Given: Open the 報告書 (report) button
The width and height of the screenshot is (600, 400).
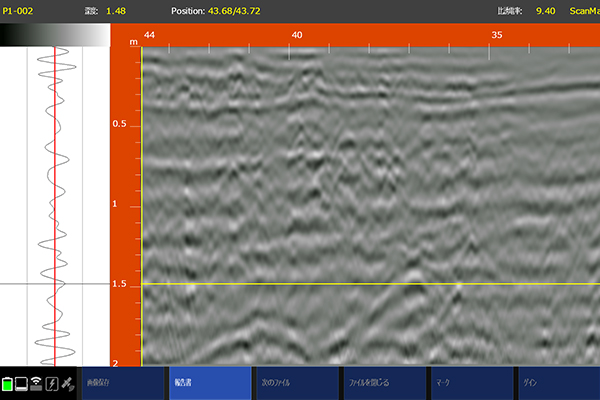Looking at the screenshot, I should click(207, 383).
